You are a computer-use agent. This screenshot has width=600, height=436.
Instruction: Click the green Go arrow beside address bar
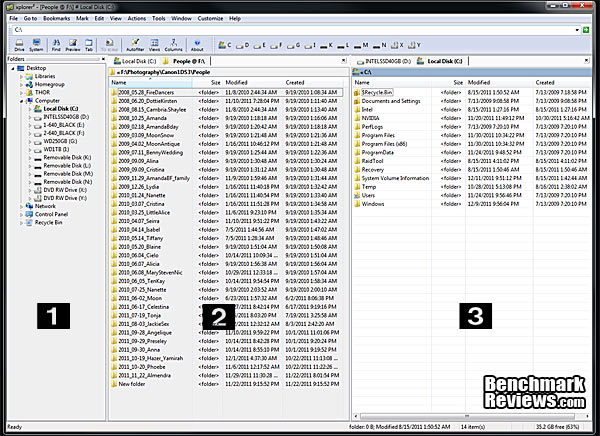click(x=586, y=29)
